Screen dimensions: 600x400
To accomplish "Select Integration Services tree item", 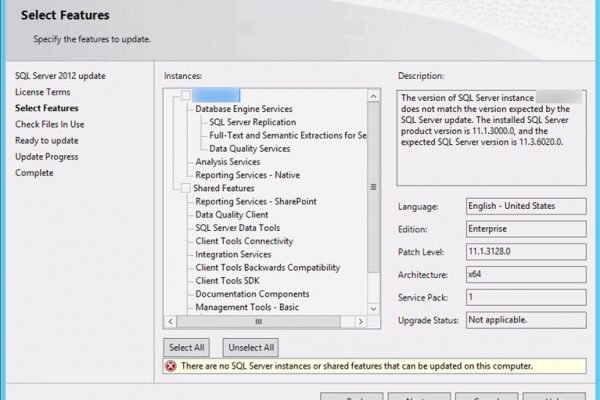I will (233, 254).
